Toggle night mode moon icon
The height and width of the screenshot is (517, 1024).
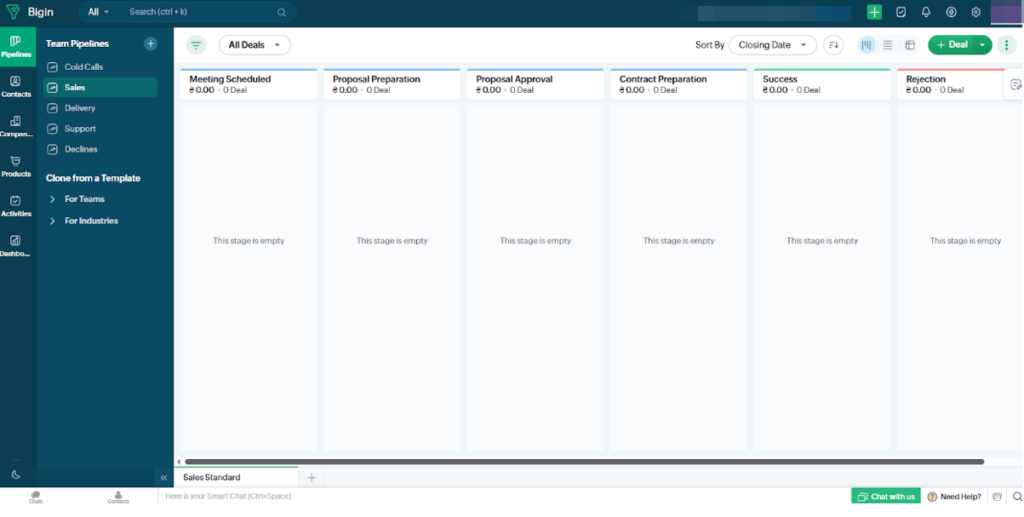click(x=16, y=474)
